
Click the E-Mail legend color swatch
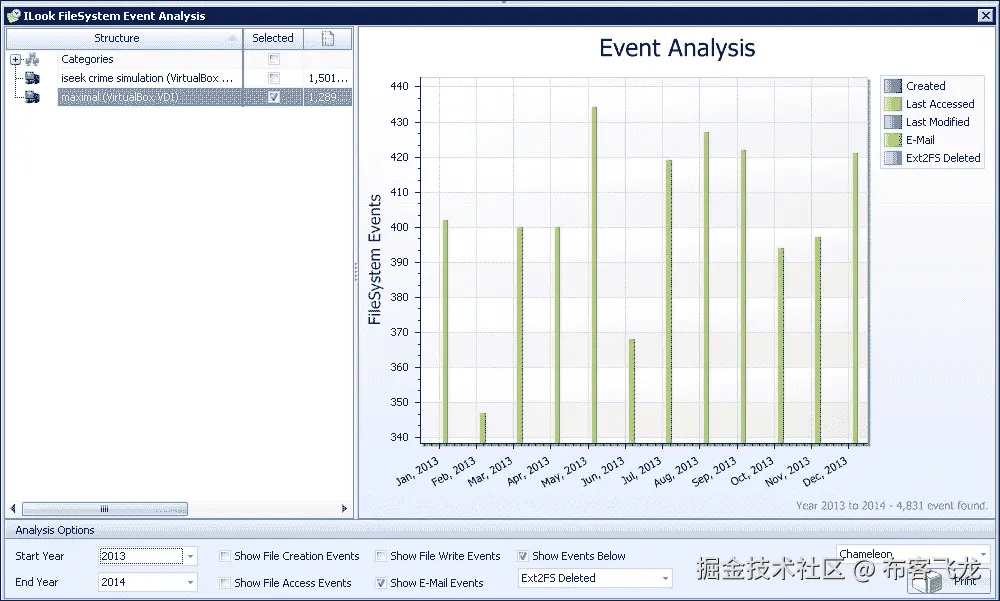(x=893, y=140)
